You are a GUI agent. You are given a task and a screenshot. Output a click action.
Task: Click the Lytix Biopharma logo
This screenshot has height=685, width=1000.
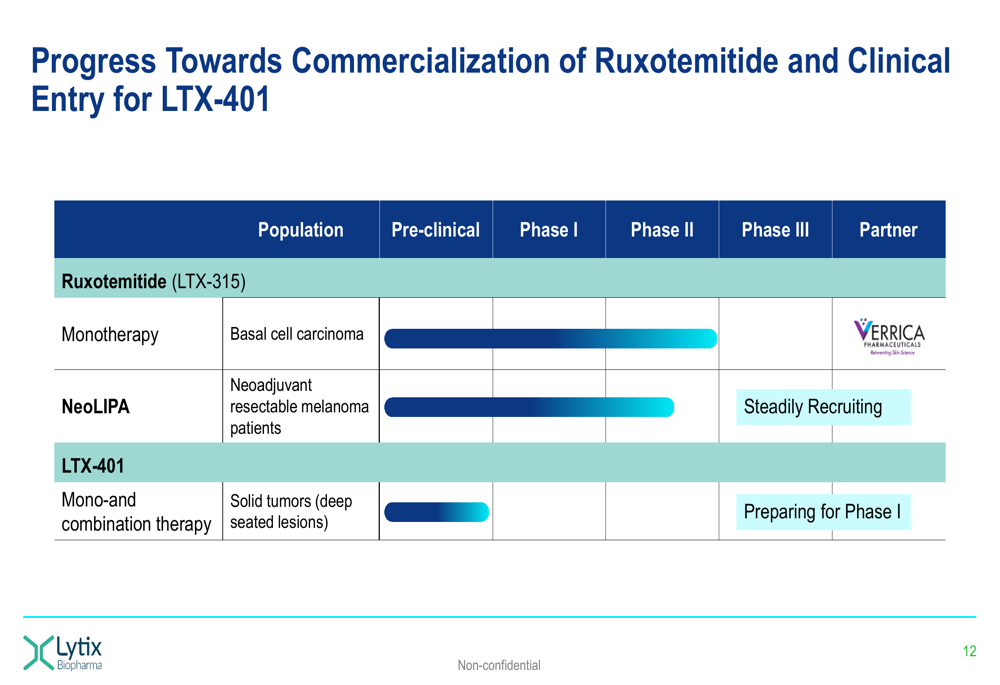(x=62, y=652)
